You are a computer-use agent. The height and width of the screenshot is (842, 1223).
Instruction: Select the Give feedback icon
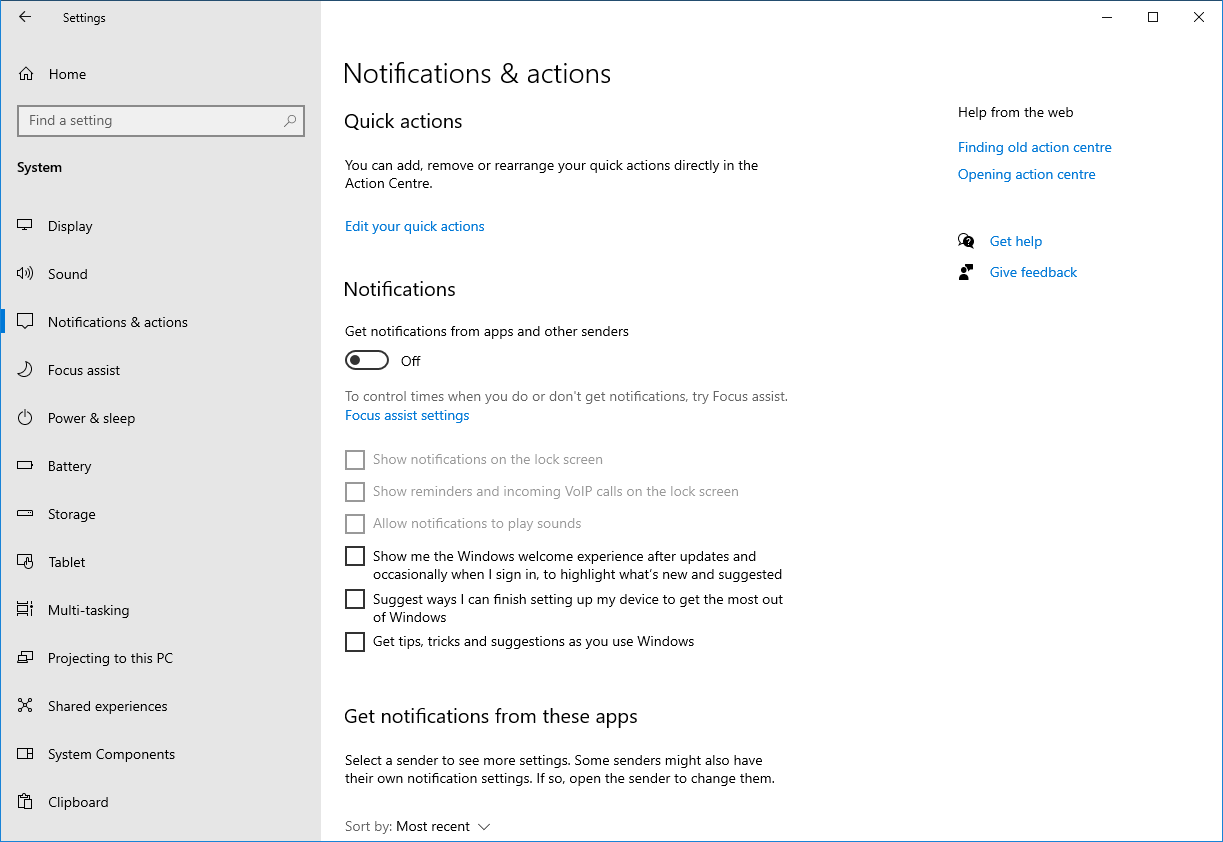click(966, 271)
